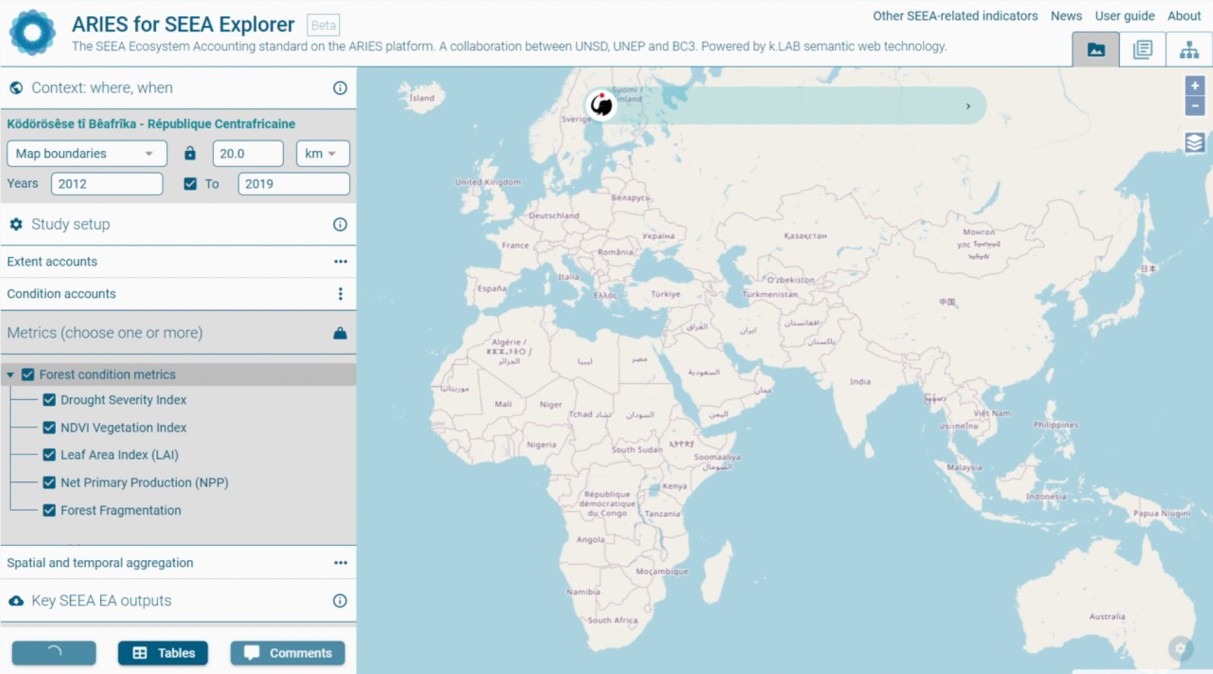This screenshot has width=1213, height=674.
Task: Uncheck Drought Severity Index
Action: (49, 400)
